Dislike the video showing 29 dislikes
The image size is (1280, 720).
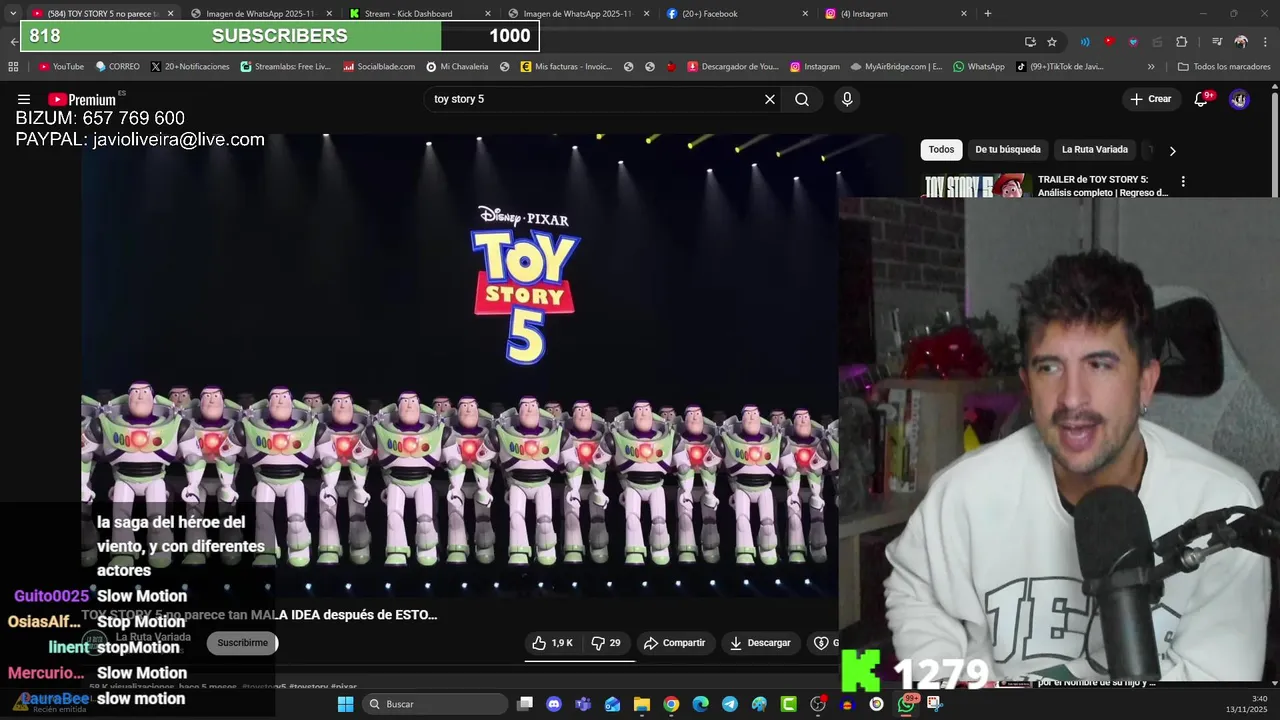pyautogui.click(x=606, y=643)
